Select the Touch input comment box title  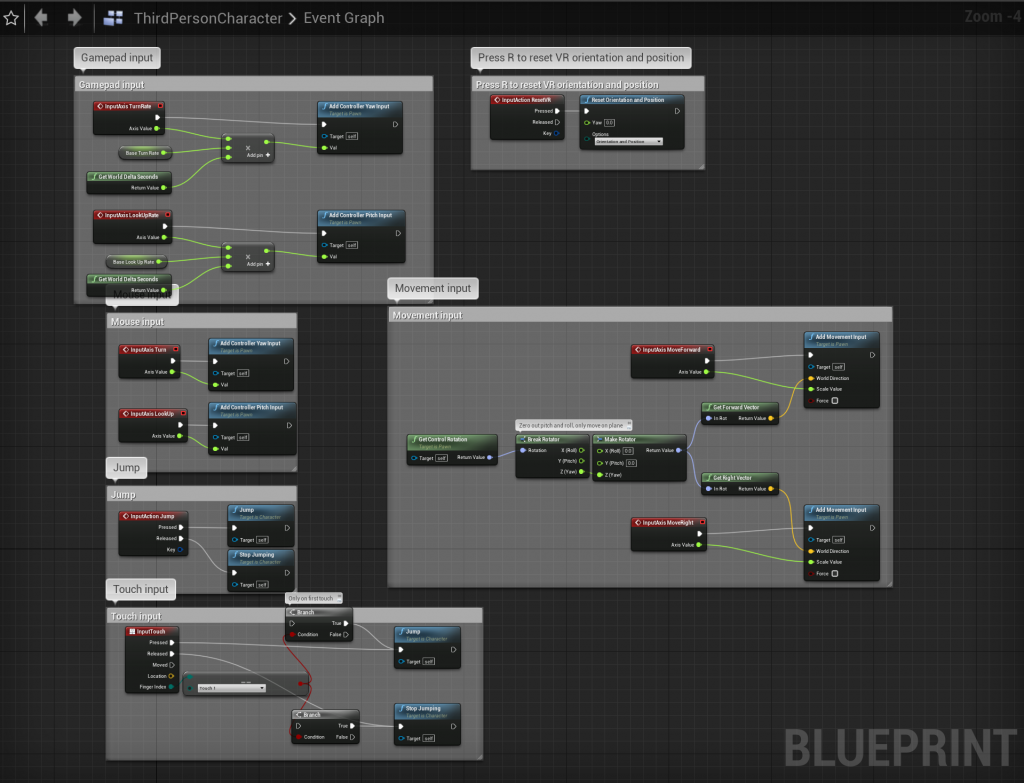[136, 616]
